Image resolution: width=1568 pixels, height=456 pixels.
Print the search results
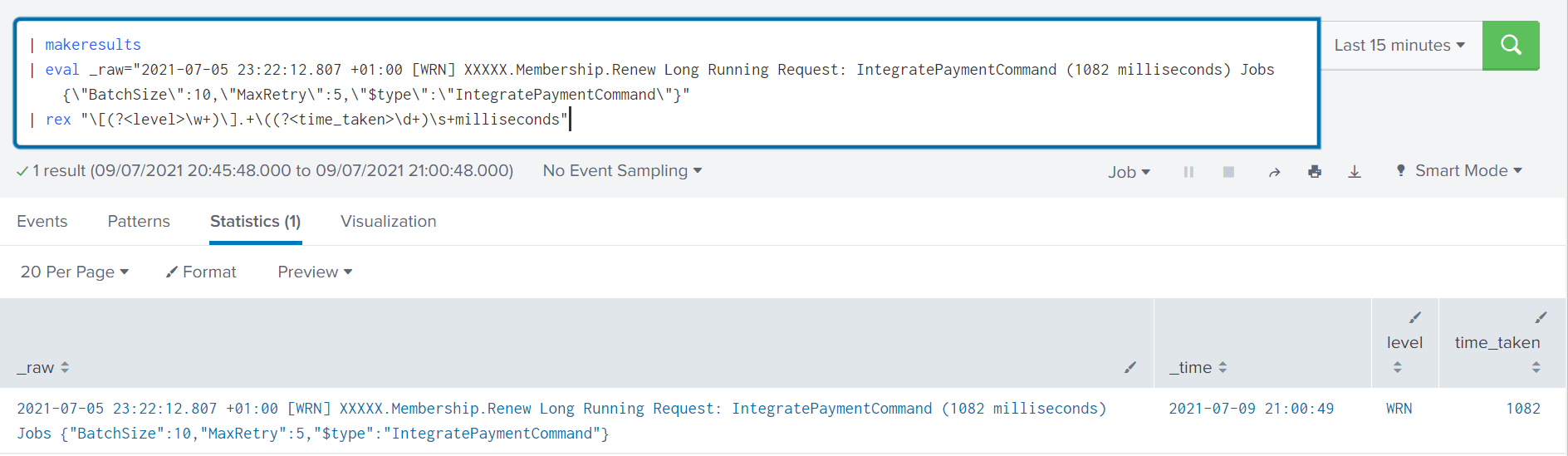pos(1315,172)
